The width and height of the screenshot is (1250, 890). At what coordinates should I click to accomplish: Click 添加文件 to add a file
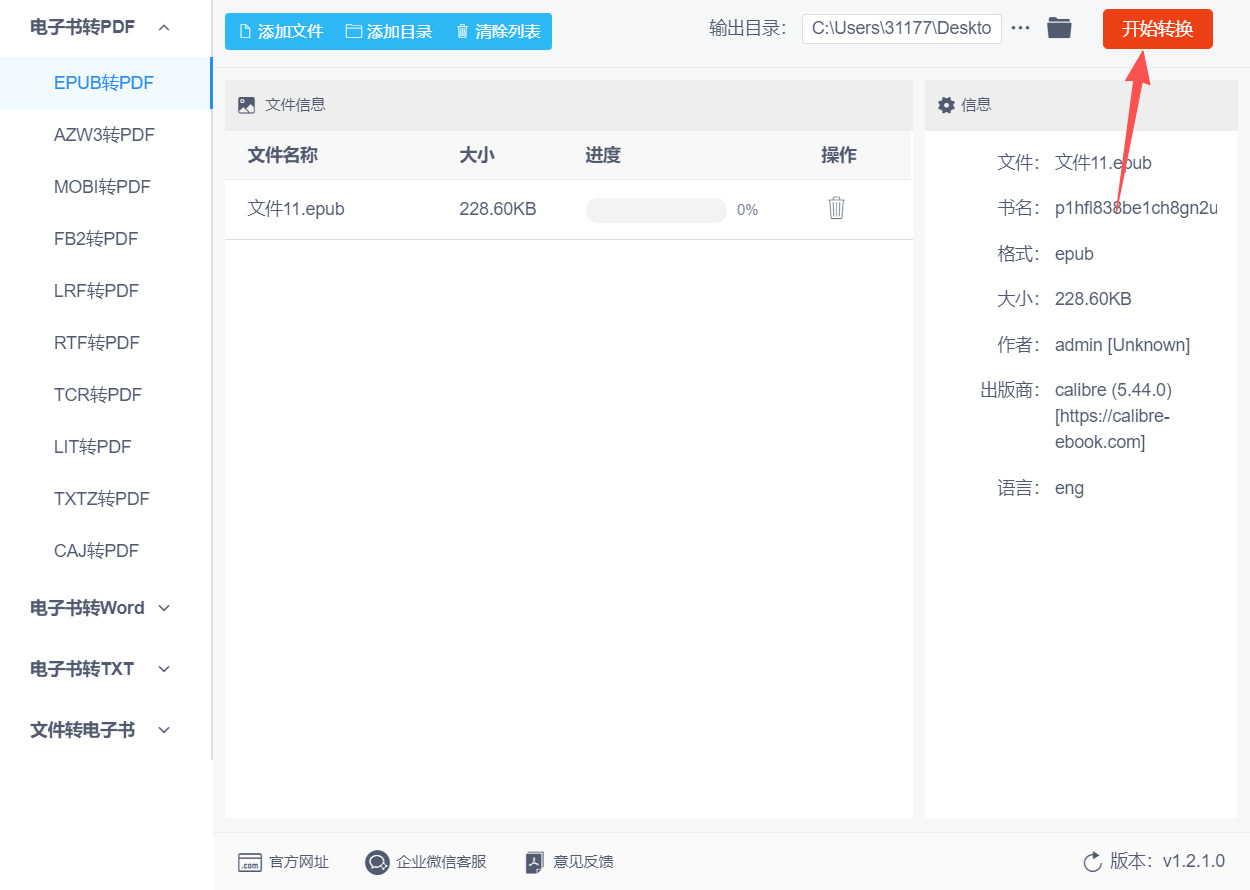tap(281, 31)
